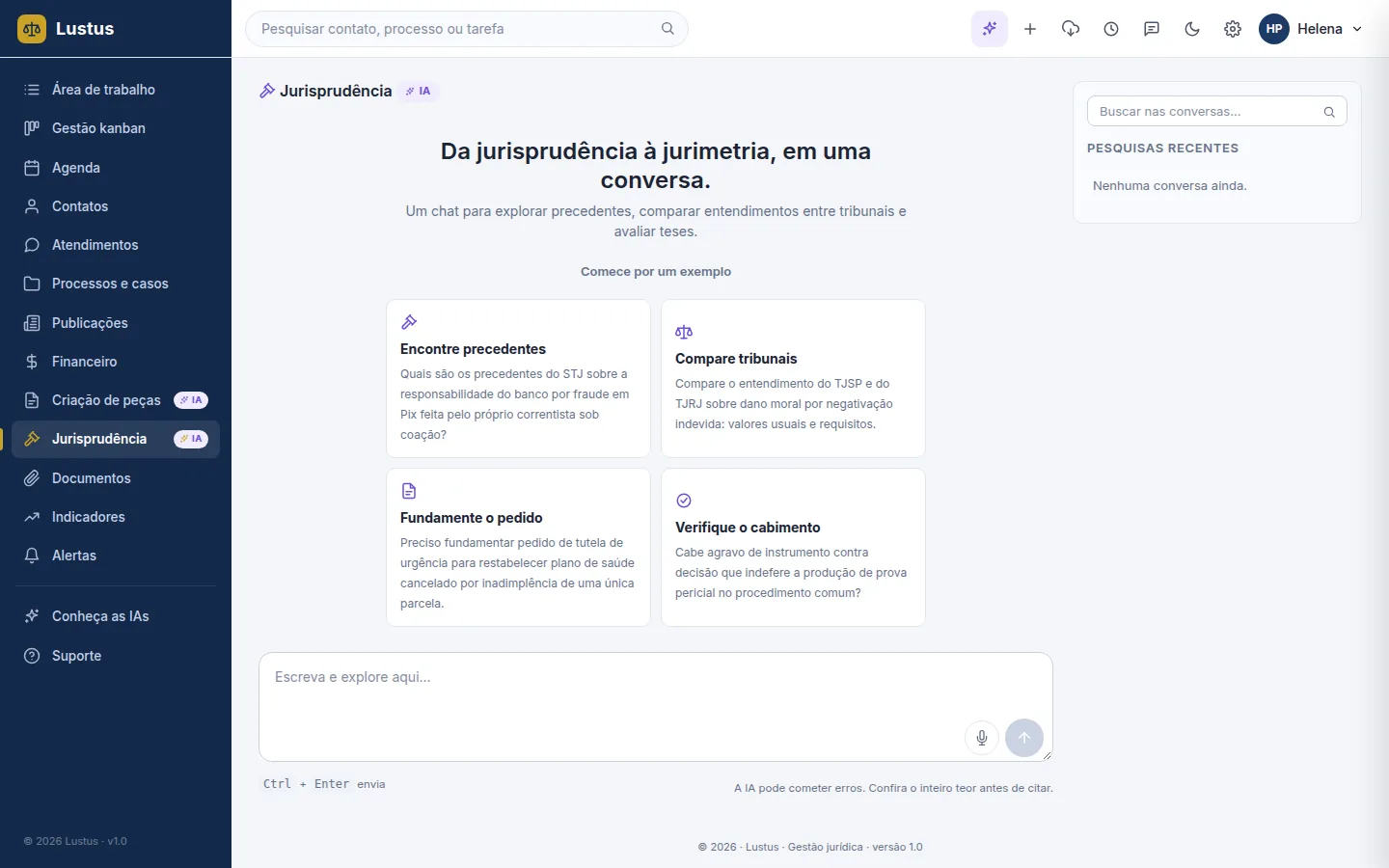The width and height of the screenshot is (1389, 868).
Task: Click the plus icon to add new
Action: 1030,29
